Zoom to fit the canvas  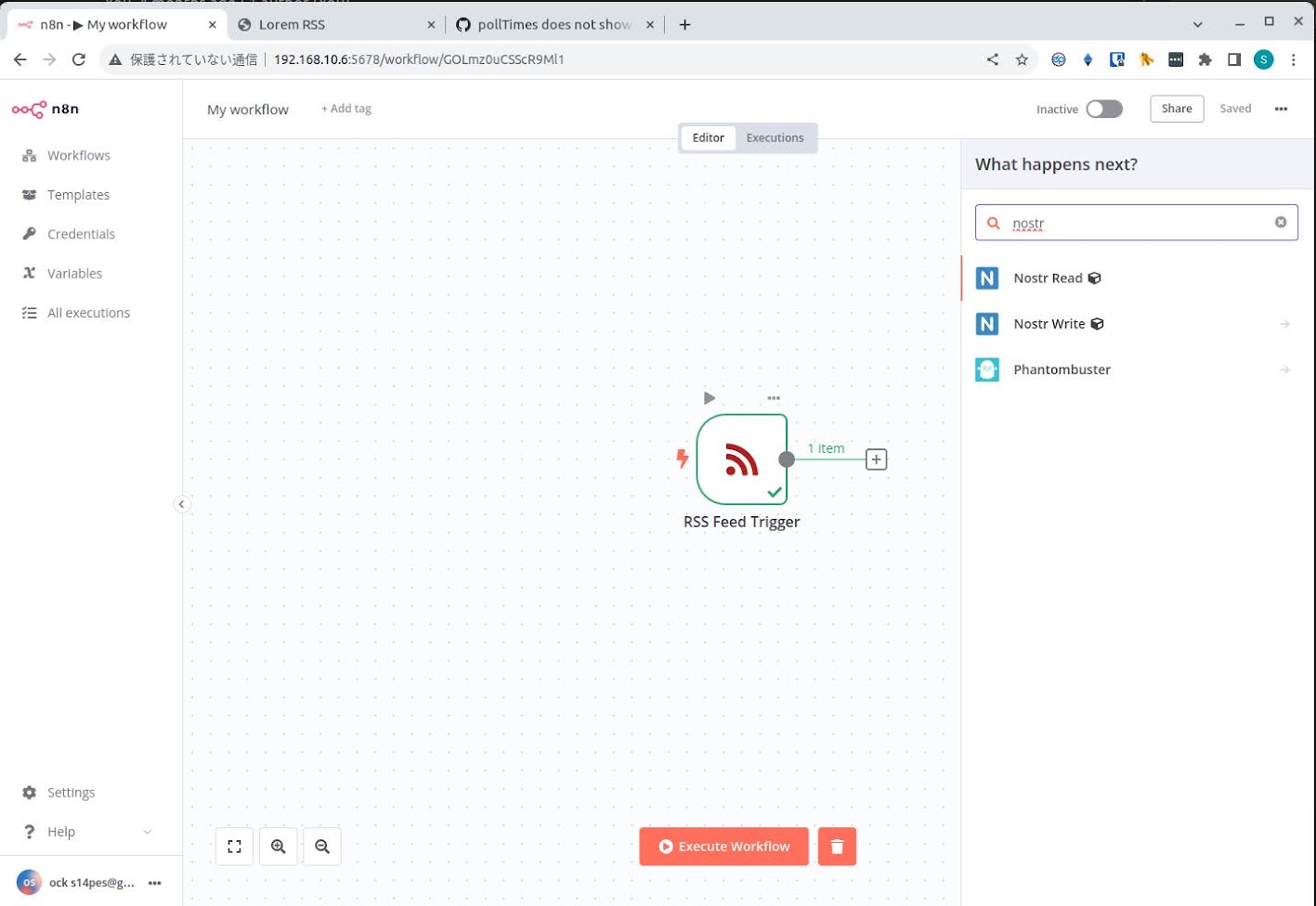(234, 847)
